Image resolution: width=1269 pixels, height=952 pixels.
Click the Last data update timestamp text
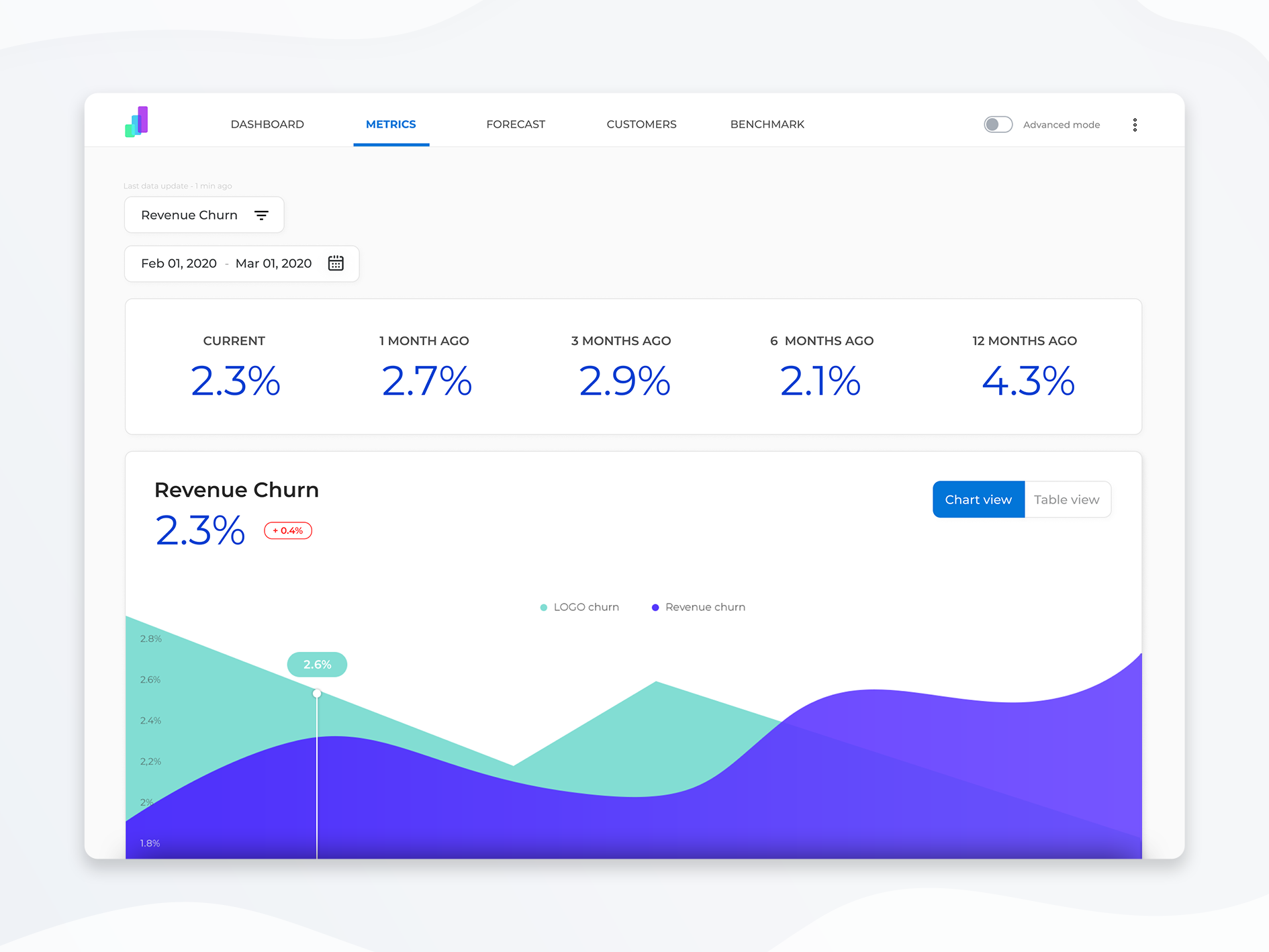tap(178, 186)
